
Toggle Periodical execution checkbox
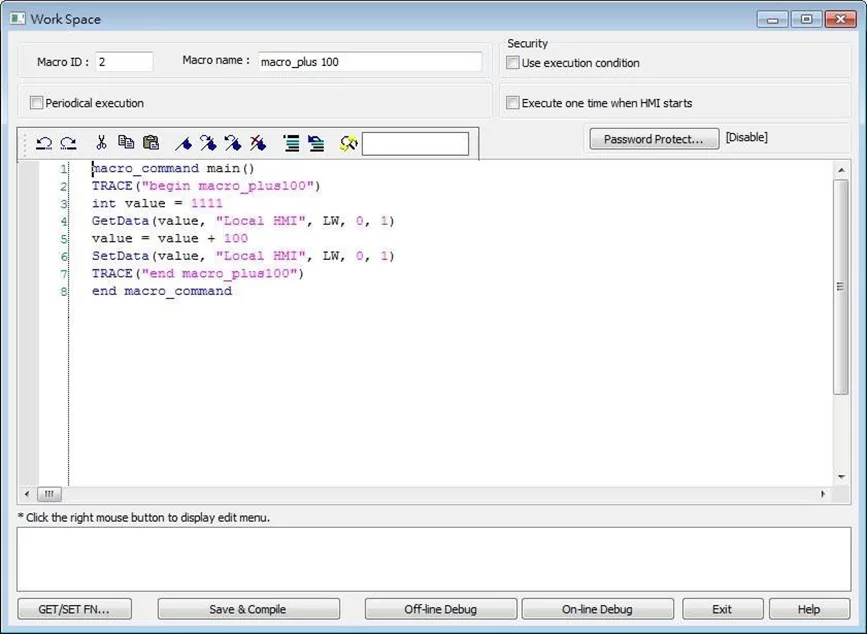(x=36, y=103)
